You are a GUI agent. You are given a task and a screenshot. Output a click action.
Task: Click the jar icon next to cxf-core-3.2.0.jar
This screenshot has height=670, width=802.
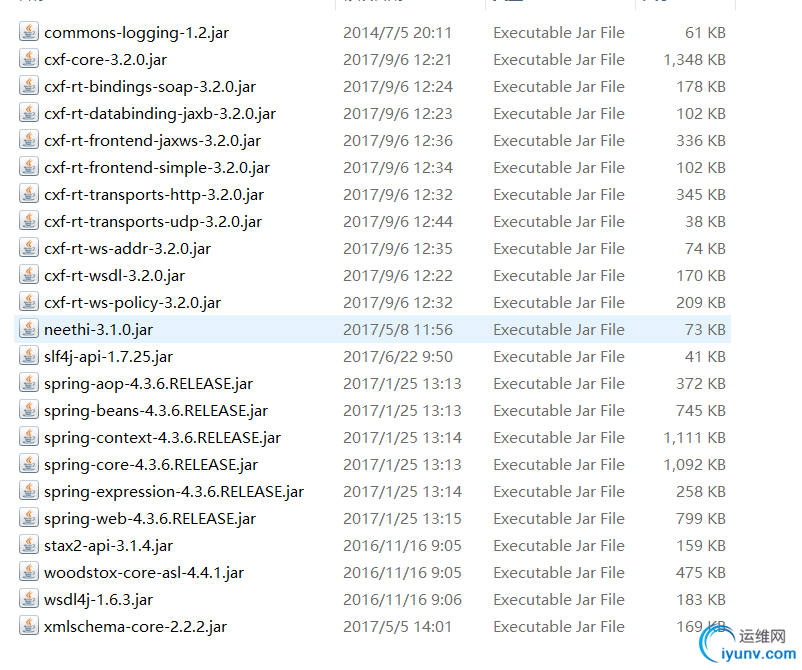[29, 59]
